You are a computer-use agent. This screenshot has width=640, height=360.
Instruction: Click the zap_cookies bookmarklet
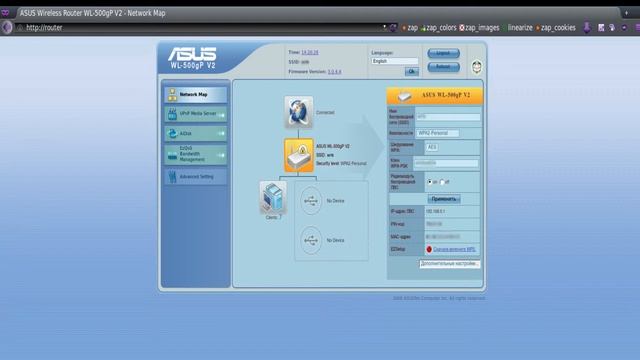coord(556,28)
